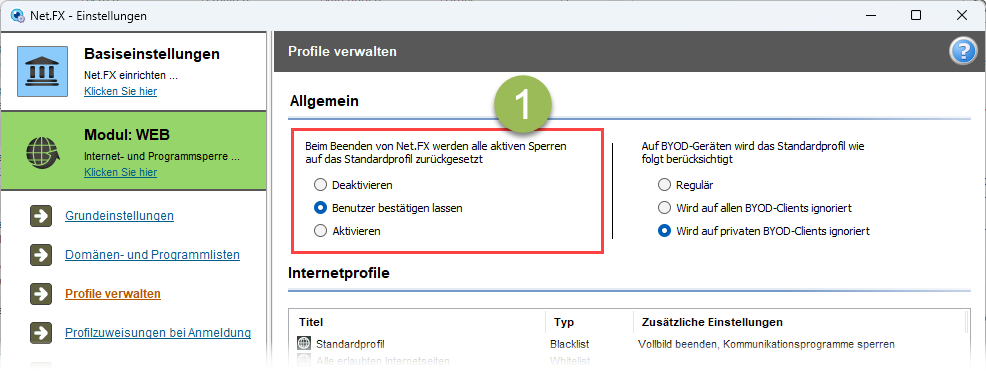The width and height of the screenshot is (986, 385).
Task: Click arrow icon beside Profile verwalten
Action: click(x=41, y=294)
